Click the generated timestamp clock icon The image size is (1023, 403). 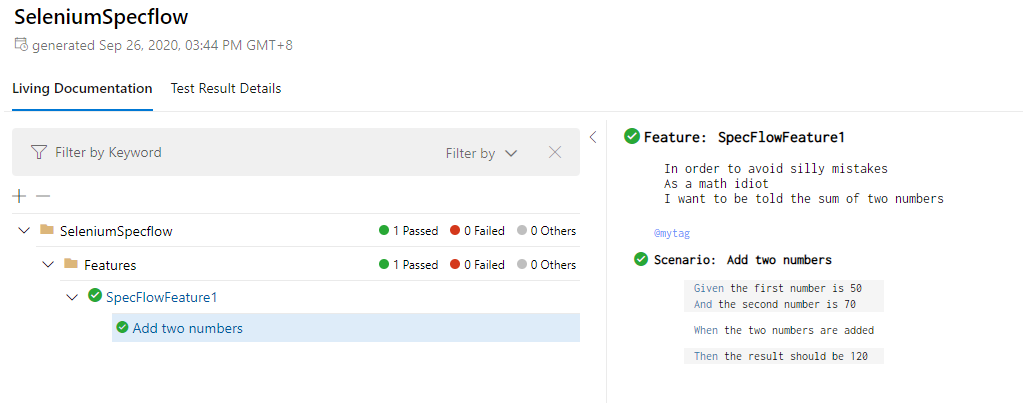21,45
